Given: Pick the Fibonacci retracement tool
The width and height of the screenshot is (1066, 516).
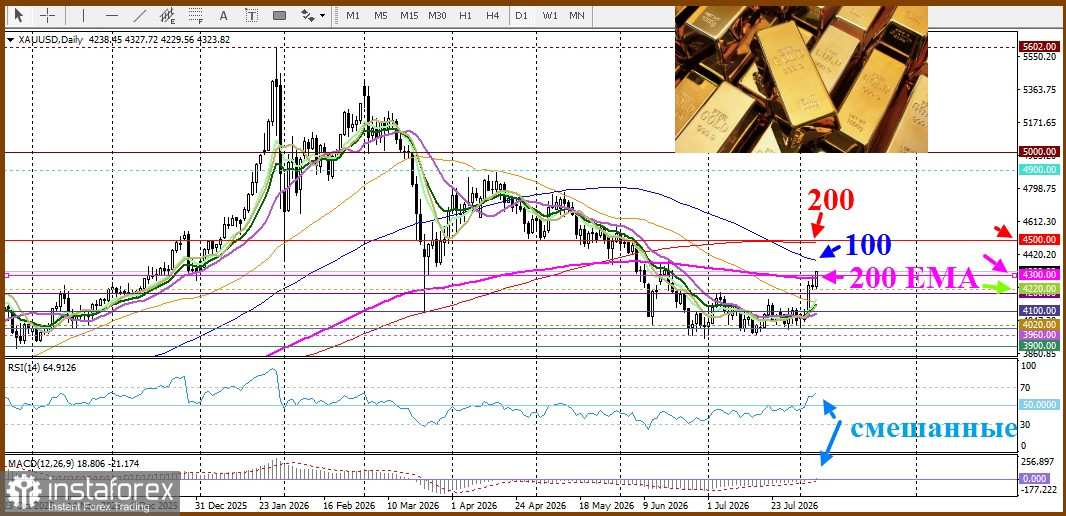Looking at the screenshot, I should [196, 15].
